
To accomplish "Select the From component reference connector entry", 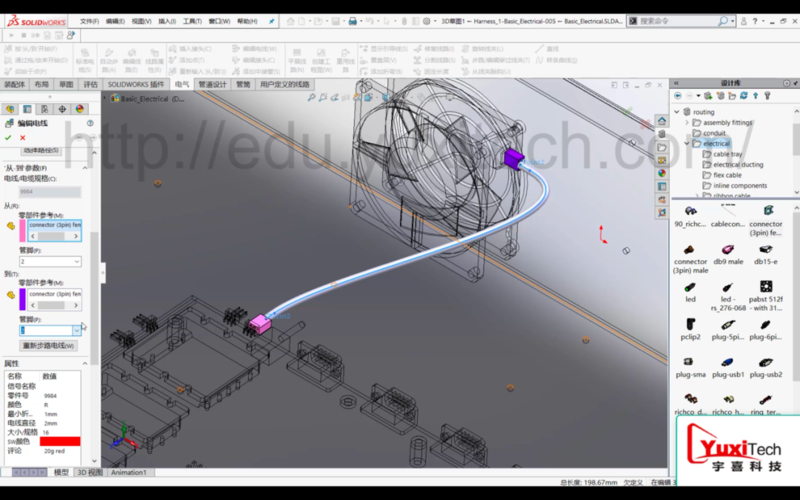I will [55, 225].
